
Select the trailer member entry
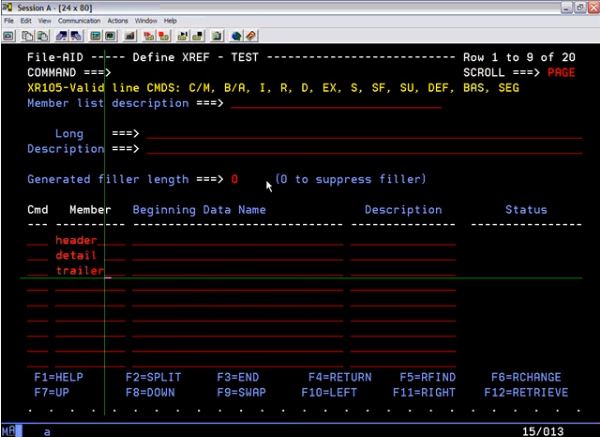click(x=80, y=271)
